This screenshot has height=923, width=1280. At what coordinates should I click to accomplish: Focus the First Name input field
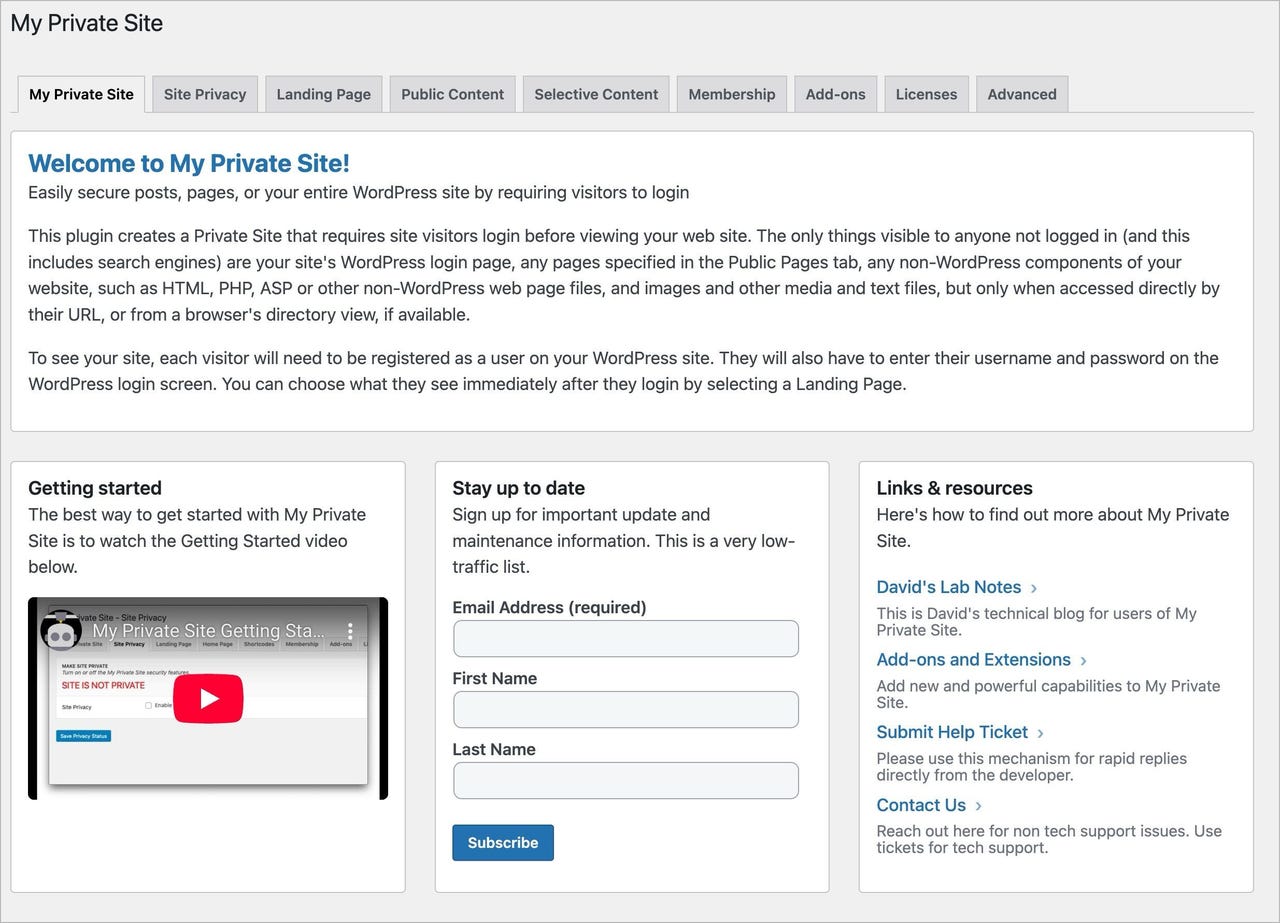pyautogui.click(x=626, y=710)
